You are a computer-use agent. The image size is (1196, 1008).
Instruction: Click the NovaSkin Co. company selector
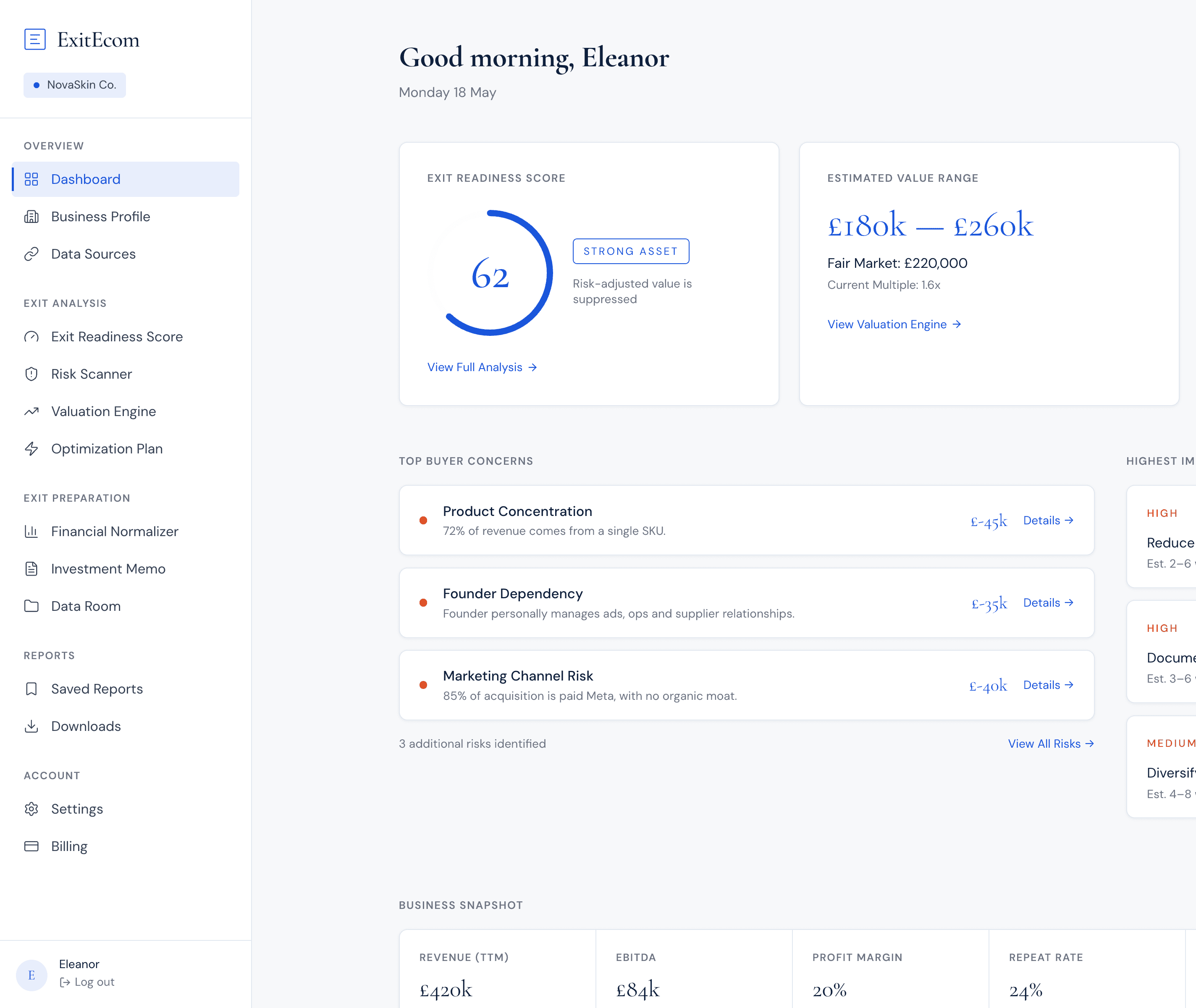[75, 85]
